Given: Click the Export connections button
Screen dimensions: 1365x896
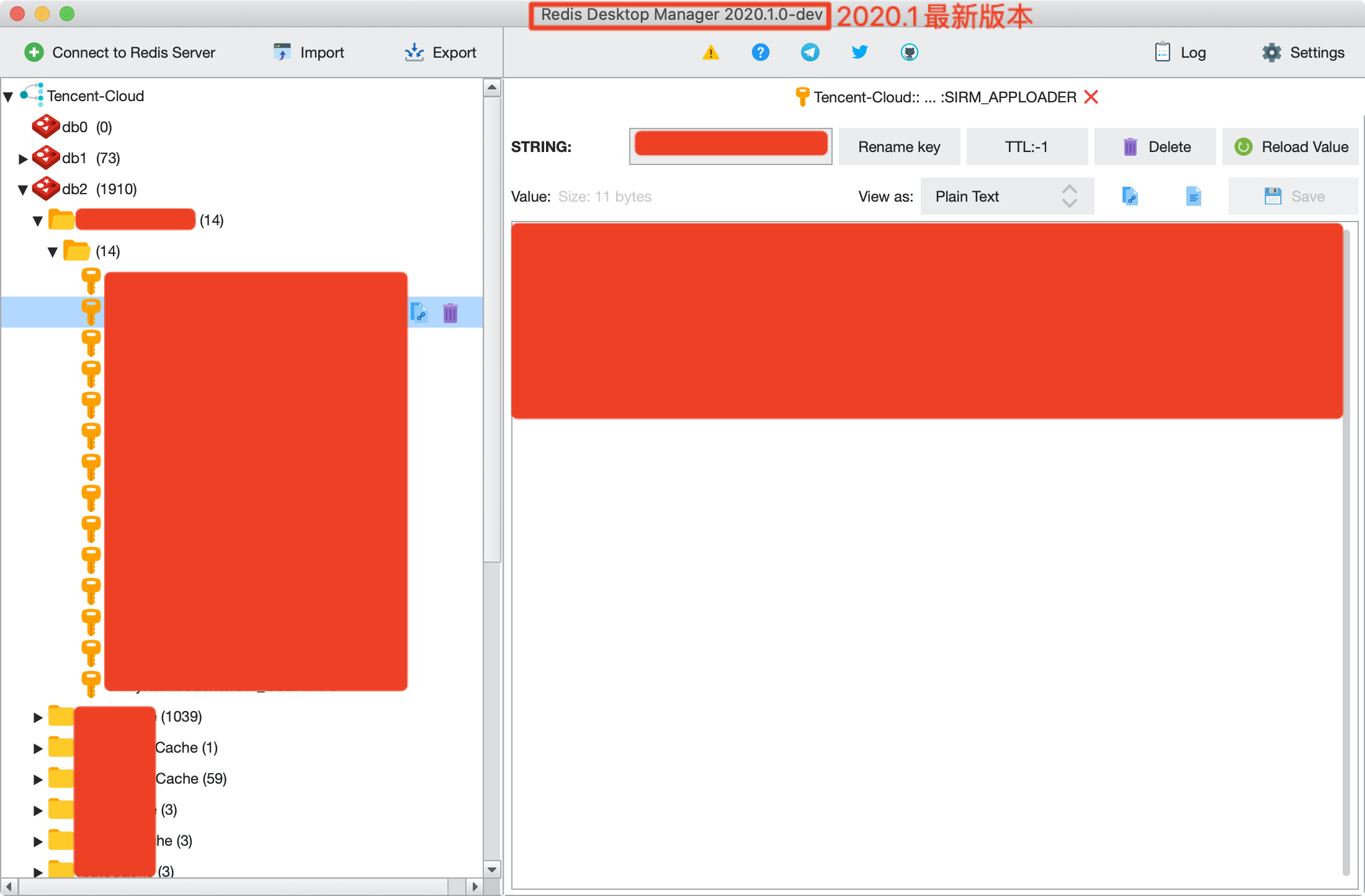Looking at the screenshot, I should click(x=440, y=53).
